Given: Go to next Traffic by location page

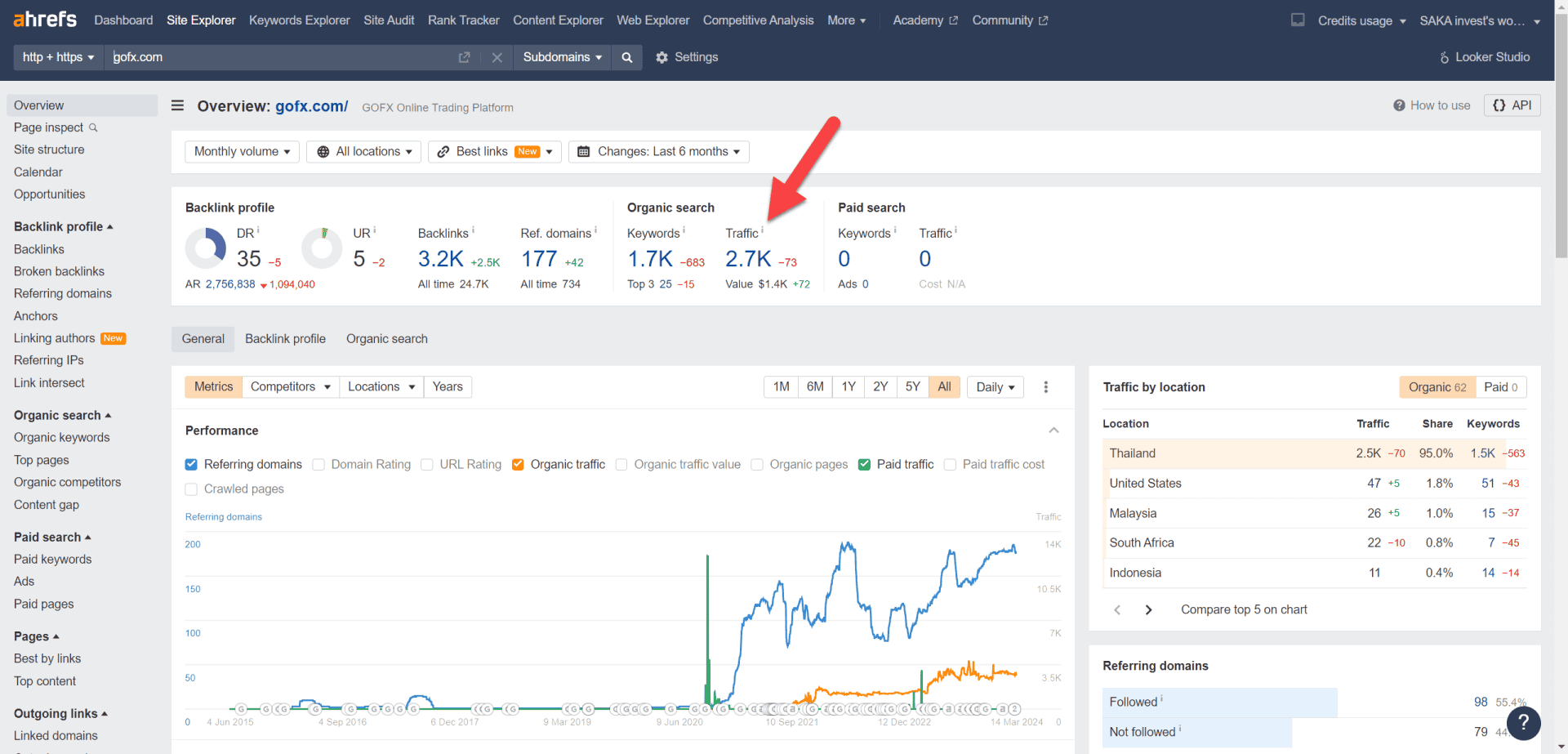Looking at the screenshot, I should pyautogui.click(x=1148, y=609).
